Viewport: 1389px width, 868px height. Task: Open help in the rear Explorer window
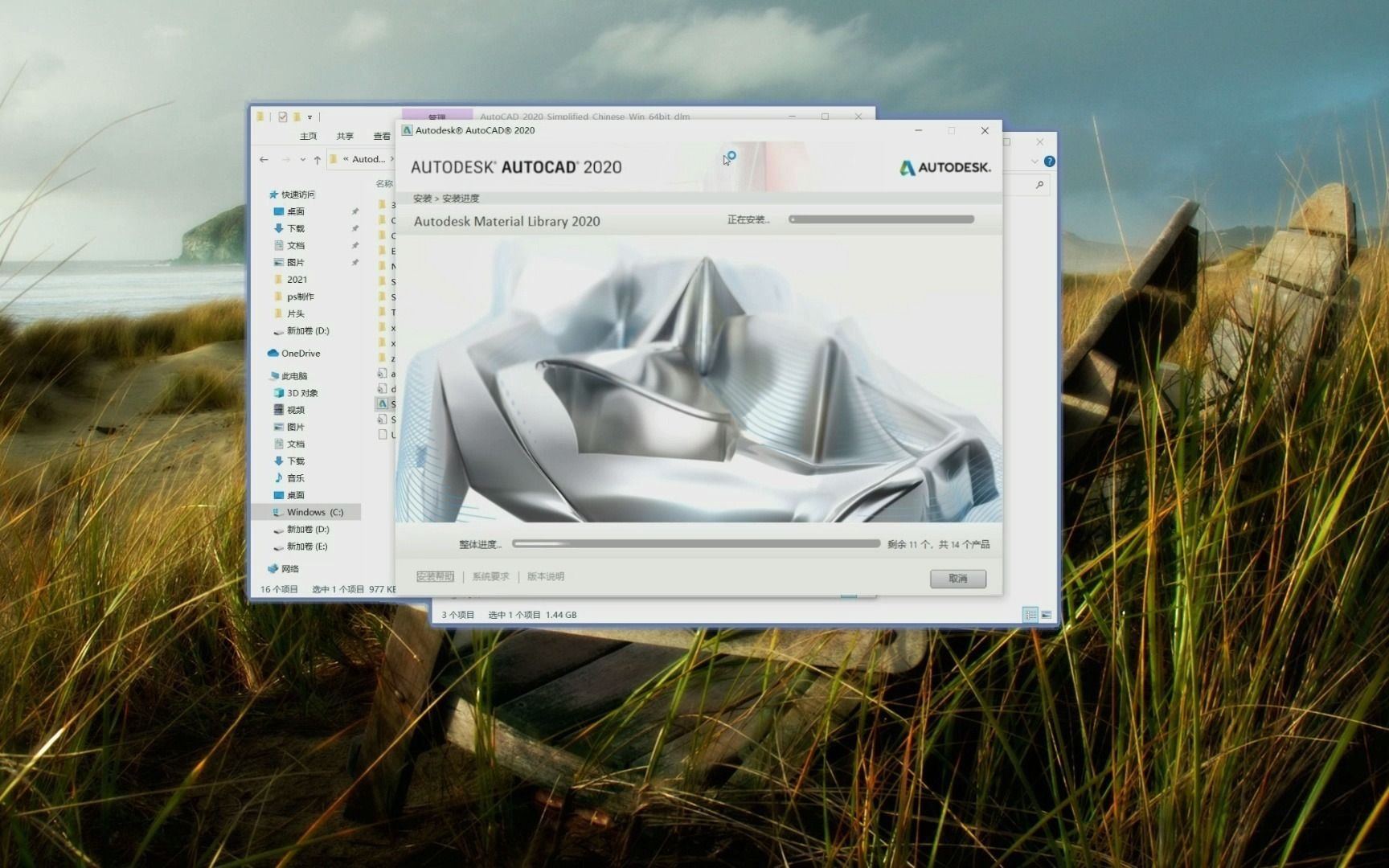coord(1049,162)
